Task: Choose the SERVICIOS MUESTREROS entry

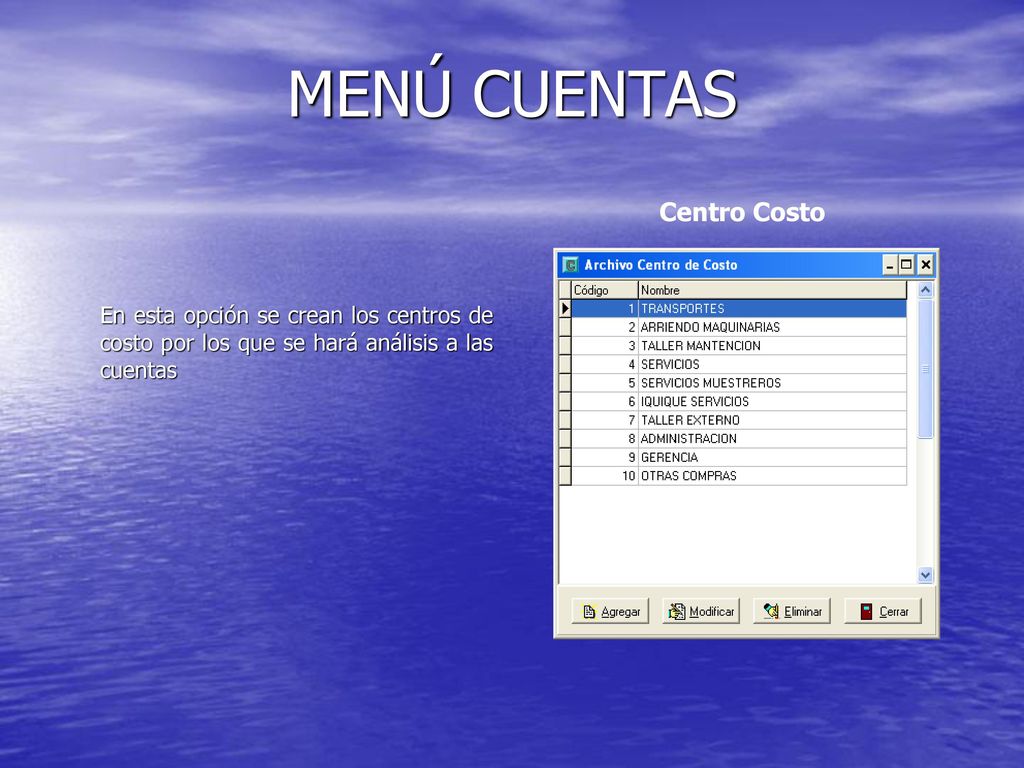Action: pyautogui.click(x=739, y=383)
